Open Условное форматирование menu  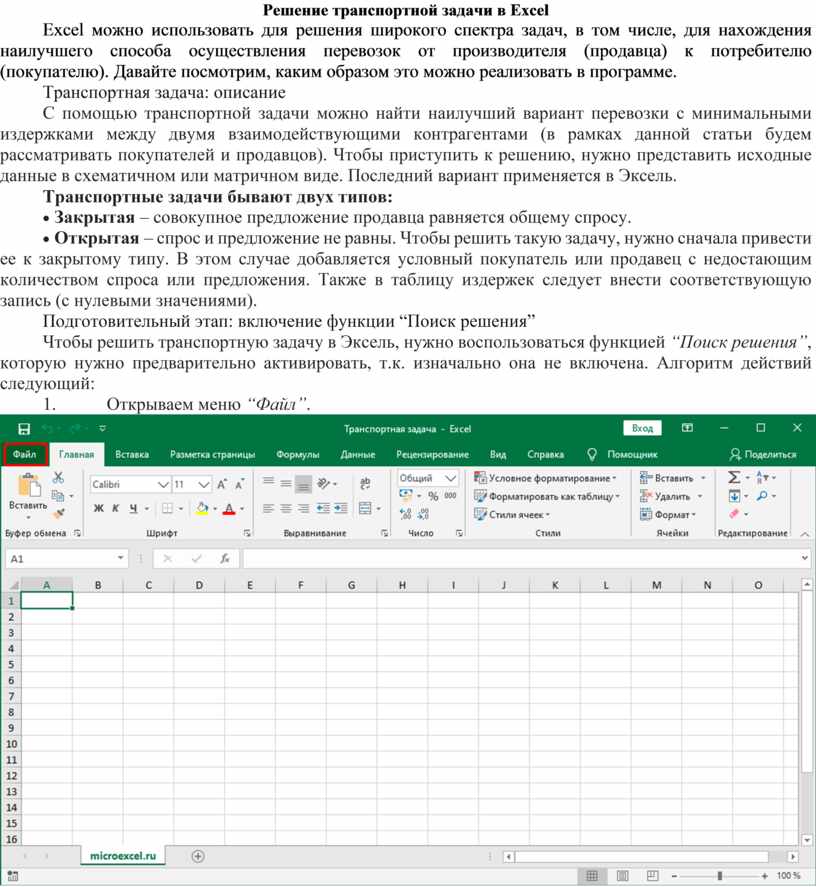tap(546, 478)
